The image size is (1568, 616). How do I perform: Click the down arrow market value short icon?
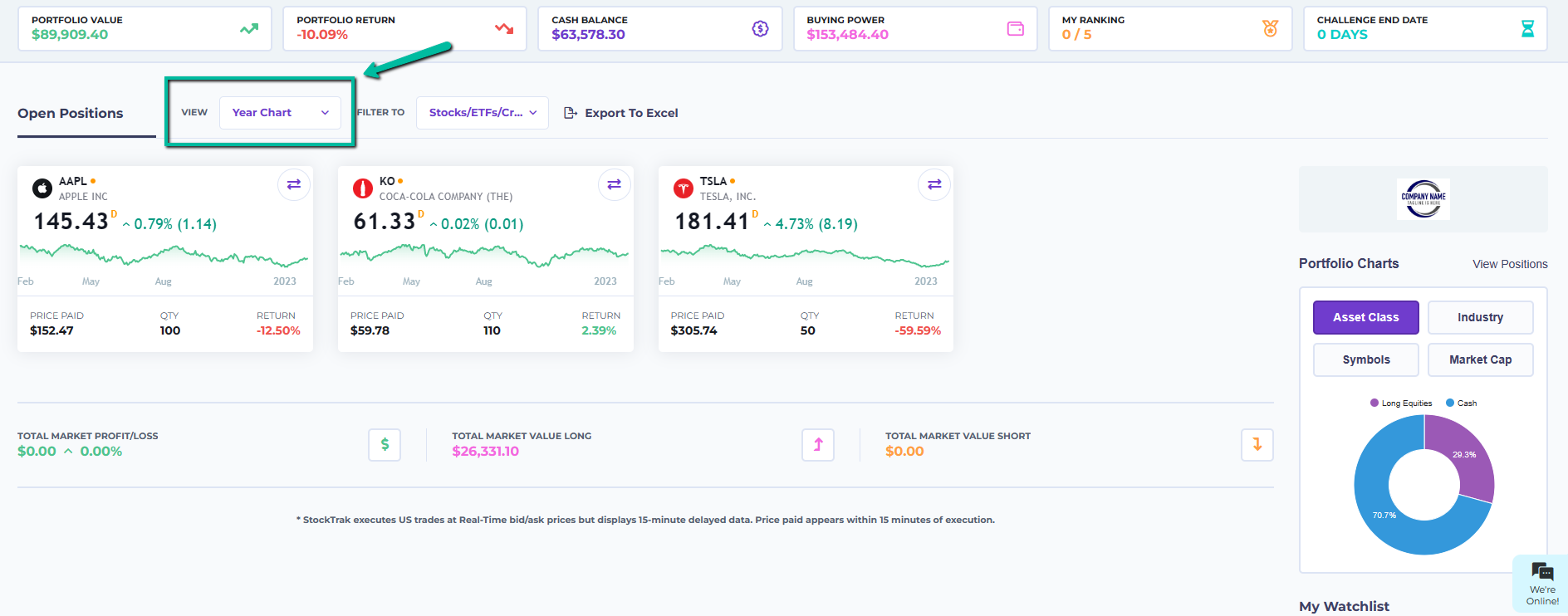coord(1257,444)
